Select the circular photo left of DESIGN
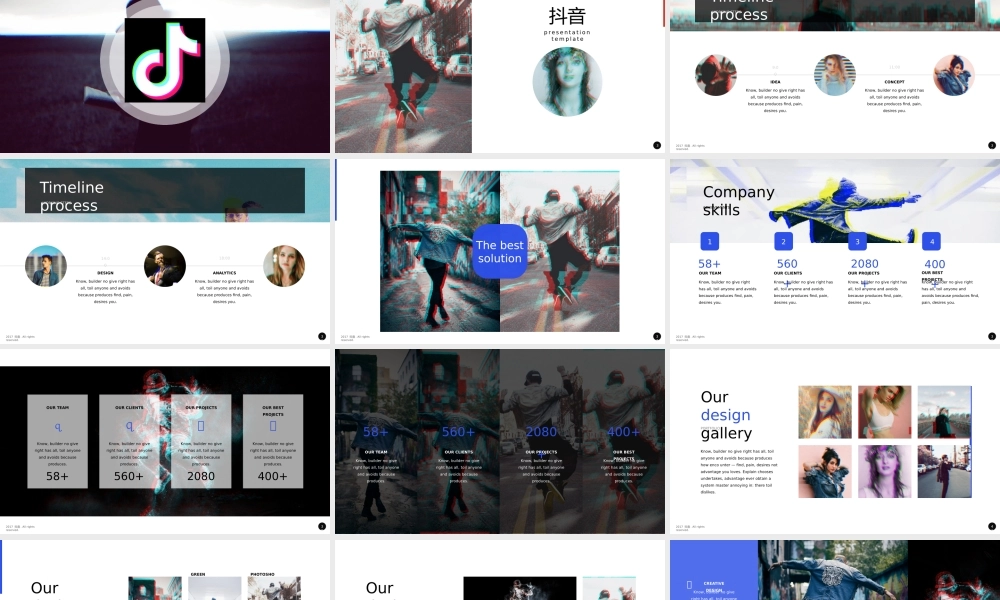The height and width of the screenshot is (600, 1000). 46,266
